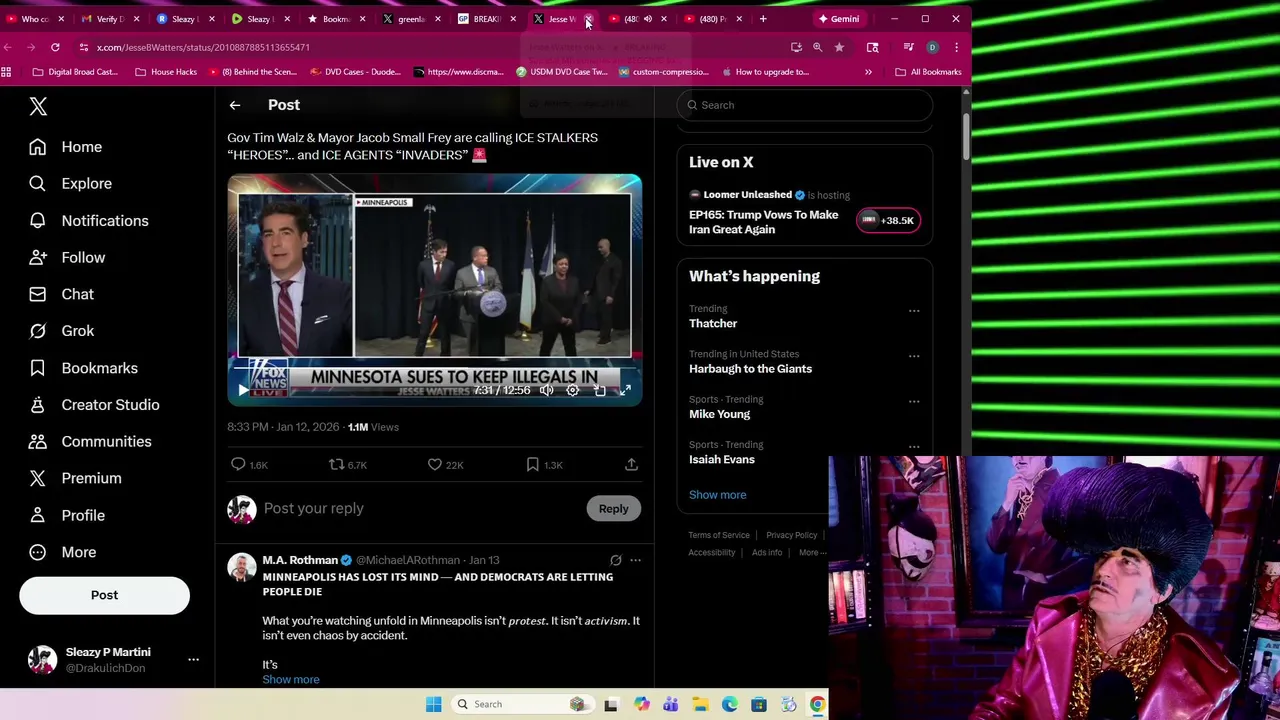Switch to the BREAKING browser tab
The height and width of the screenshot is (720, 1280).
pos(486,19)
